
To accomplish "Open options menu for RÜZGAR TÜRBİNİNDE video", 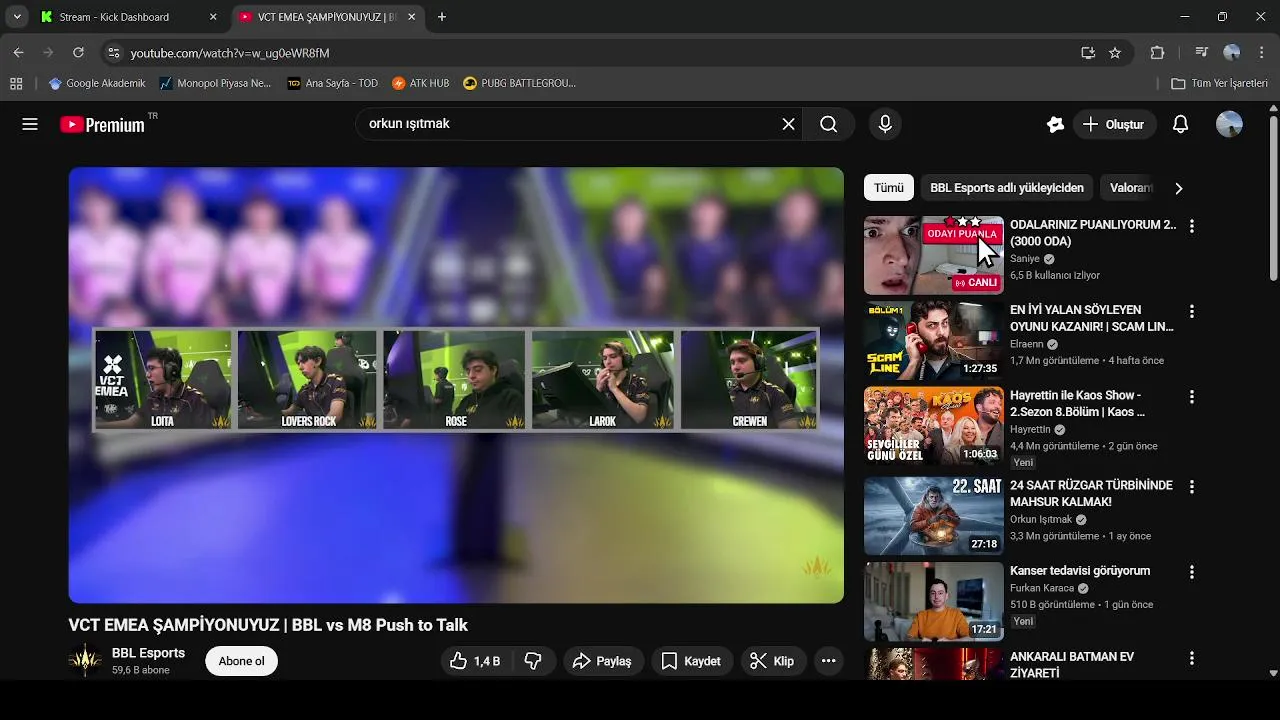I will 1191,487.
